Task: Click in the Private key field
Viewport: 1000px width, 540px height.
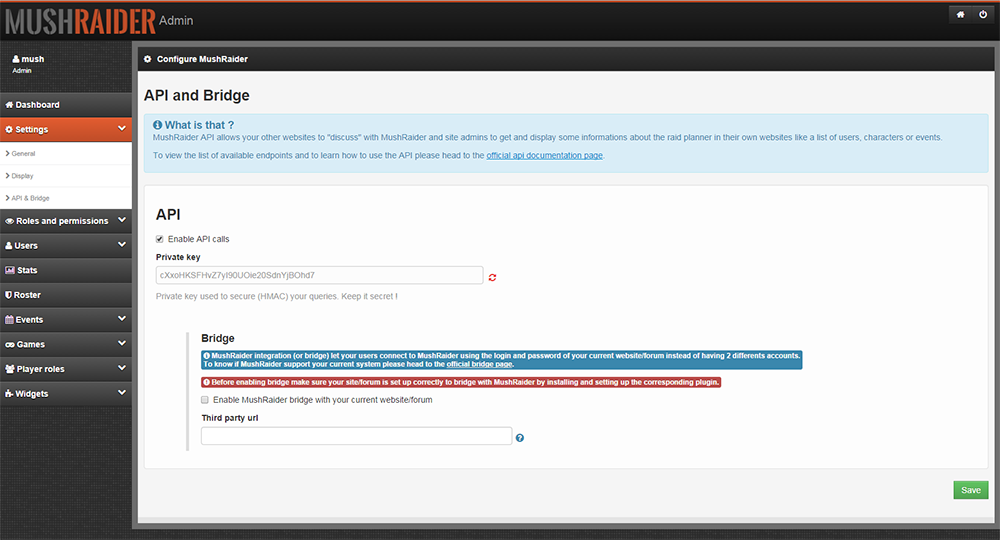Action: pyautogui.click(x=320, y=275)
